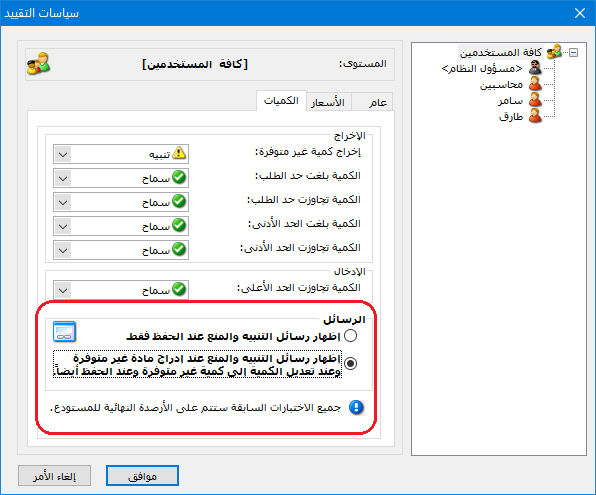Click the سامر user icon
Screen dimensions: 596x495
point(535,100)
